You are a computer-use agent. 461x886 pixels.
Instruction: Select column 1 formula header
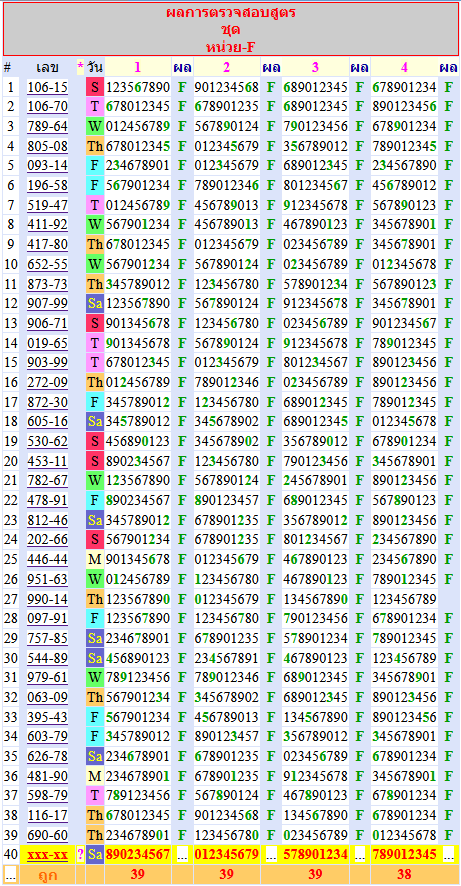(137, 67)
